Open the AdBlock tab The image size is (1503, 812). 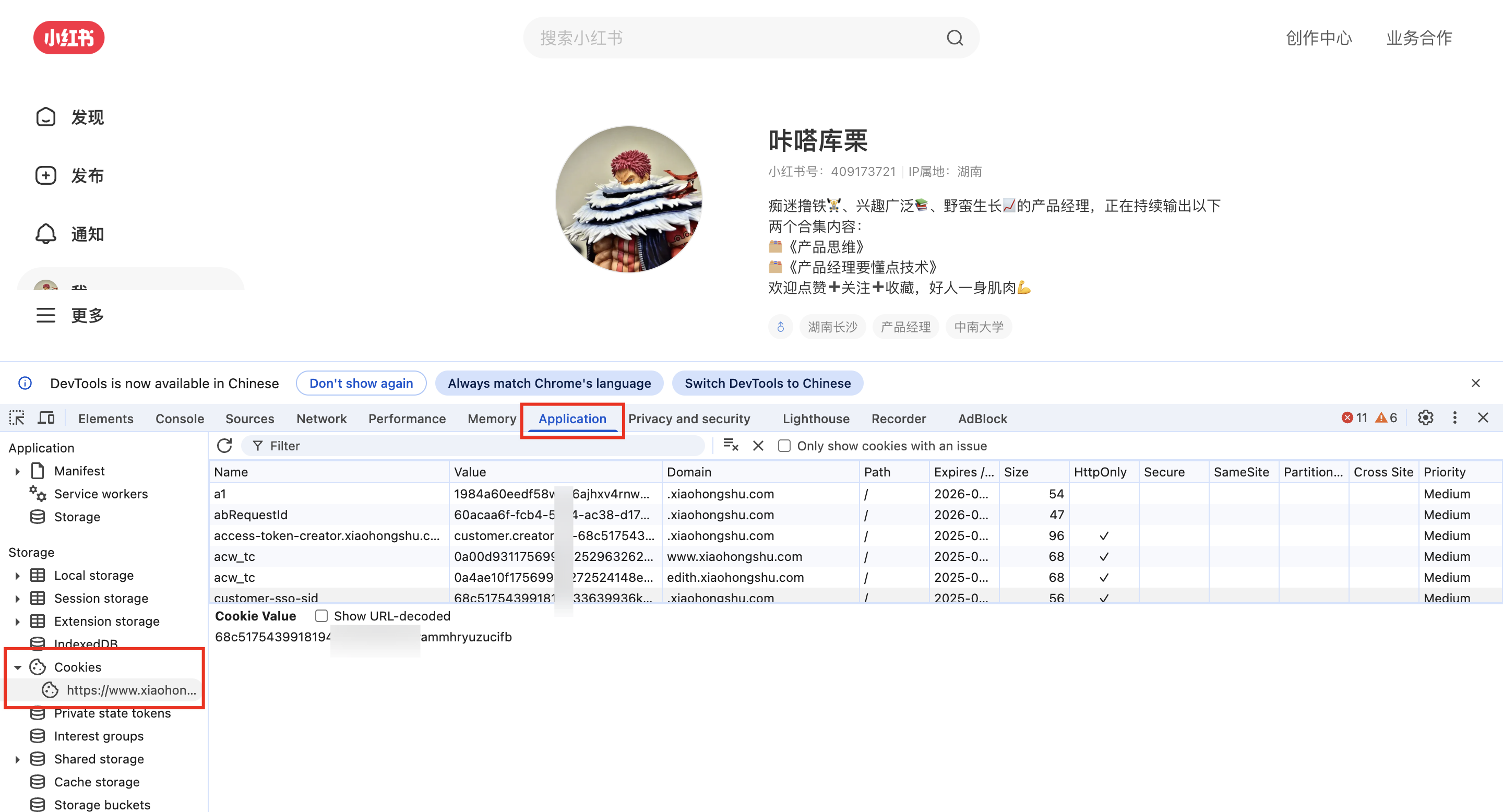click(983, 418)
